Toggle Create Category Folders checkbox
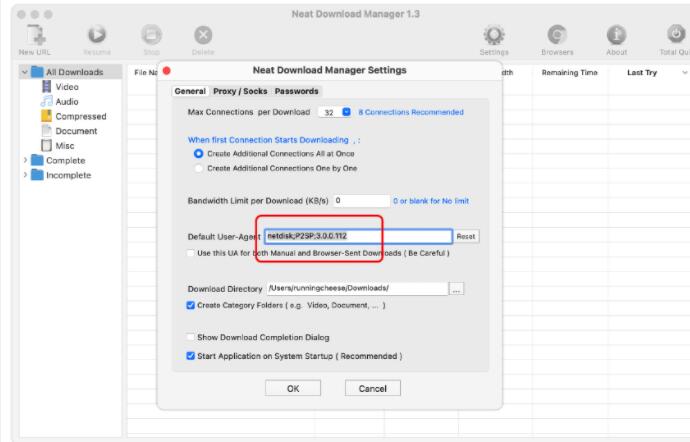The height and width of the screenshot is (442, 690). (191, 305)
